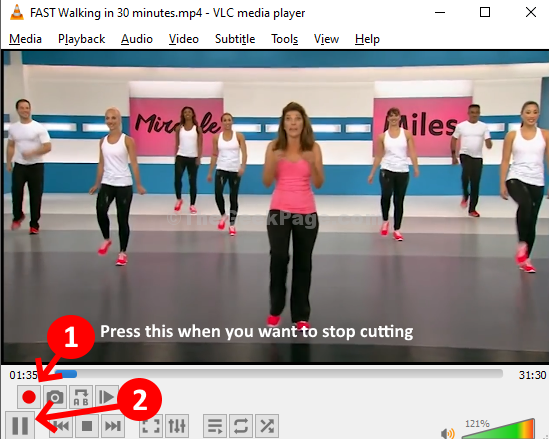Open the Media menu
Image resolution: width=549 pixels, height=439 pixels.
pyautogui.click(x=25, y=39)
